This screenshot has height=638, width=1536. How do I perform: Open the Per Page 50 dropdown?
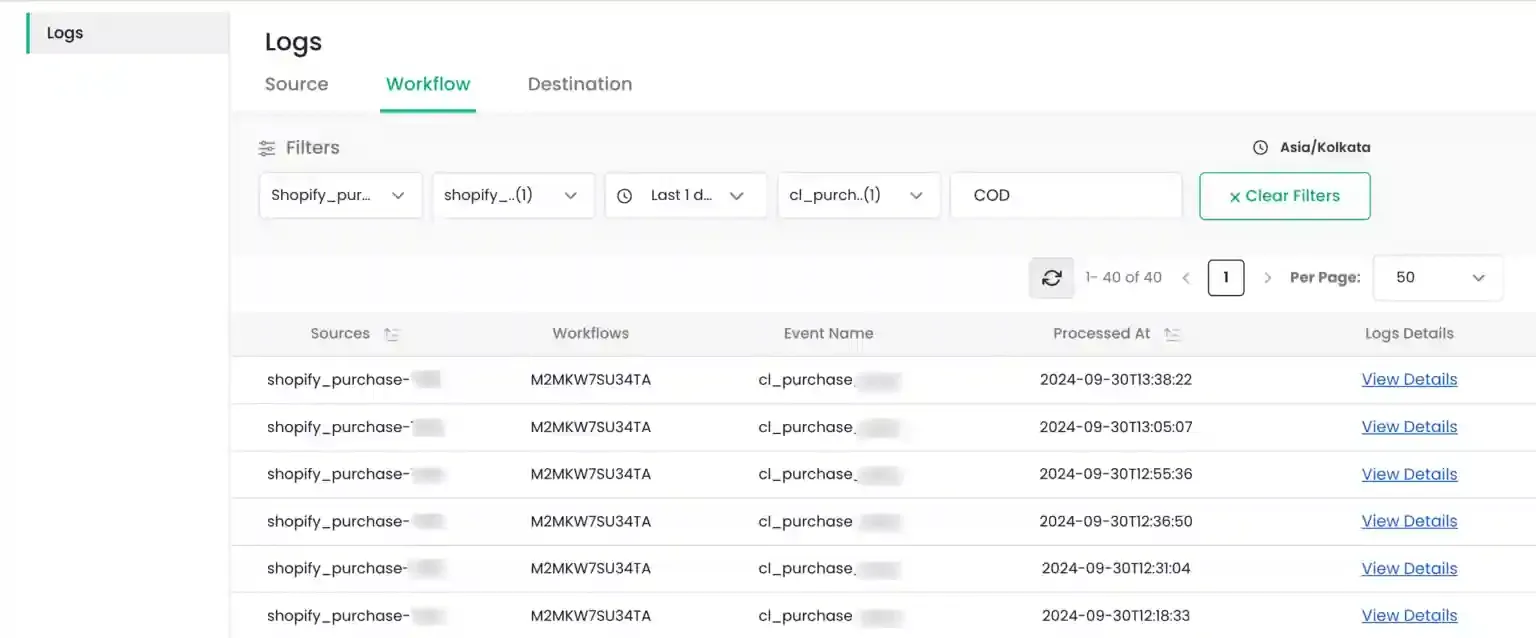click(1438, 278)
